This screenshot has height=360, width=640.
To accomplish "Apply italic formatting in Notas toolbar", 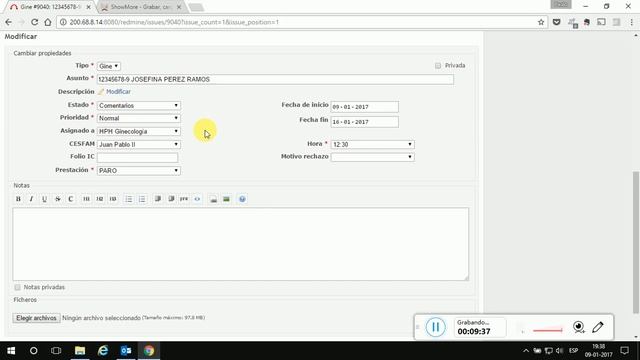I will 31,199.
